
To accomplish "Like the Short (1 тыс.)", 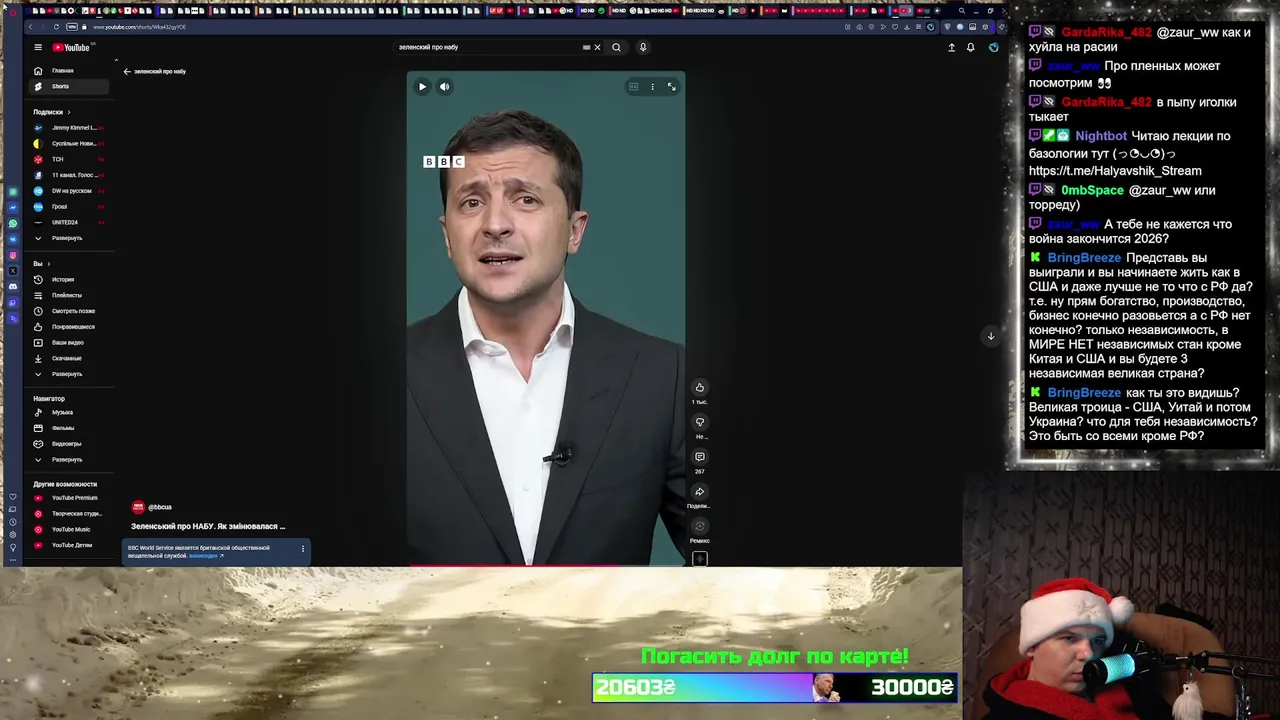I will point(700,388).
